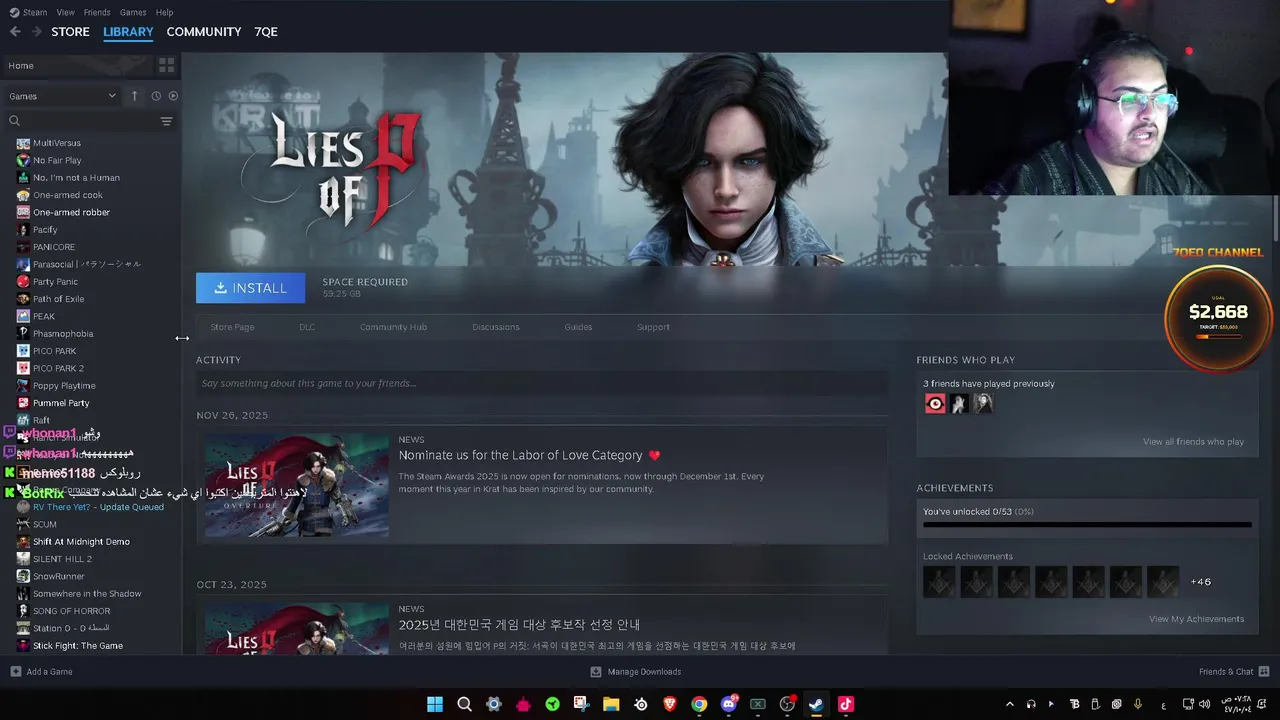
Task: Open the Store Page link
Action: click(x=232, y=327)
